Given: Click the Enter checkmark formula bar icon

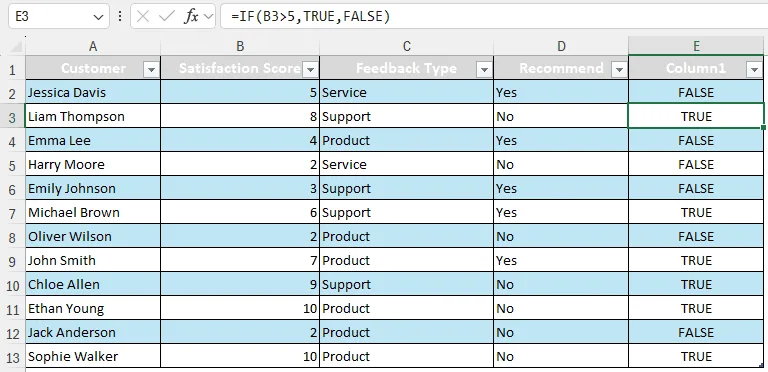Looking at the screenshot, I should 167,17.
